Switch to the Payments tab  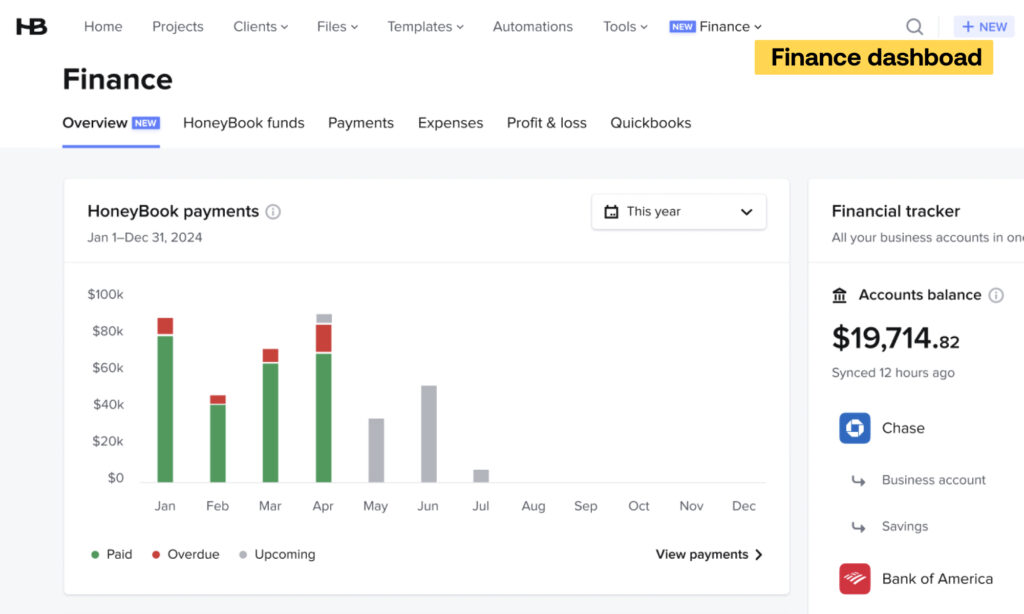[x=360, y=122]
